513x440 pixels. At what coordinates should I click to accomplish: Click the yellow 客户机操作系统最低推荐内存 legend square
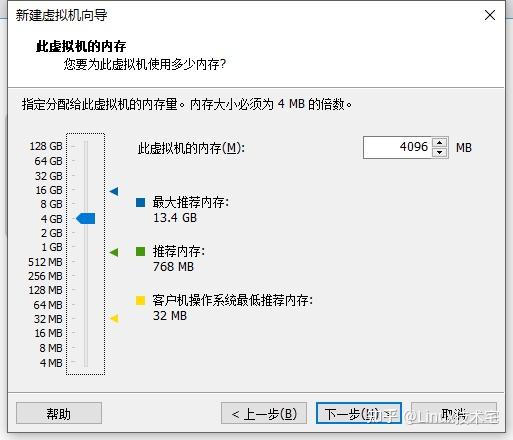141,300
